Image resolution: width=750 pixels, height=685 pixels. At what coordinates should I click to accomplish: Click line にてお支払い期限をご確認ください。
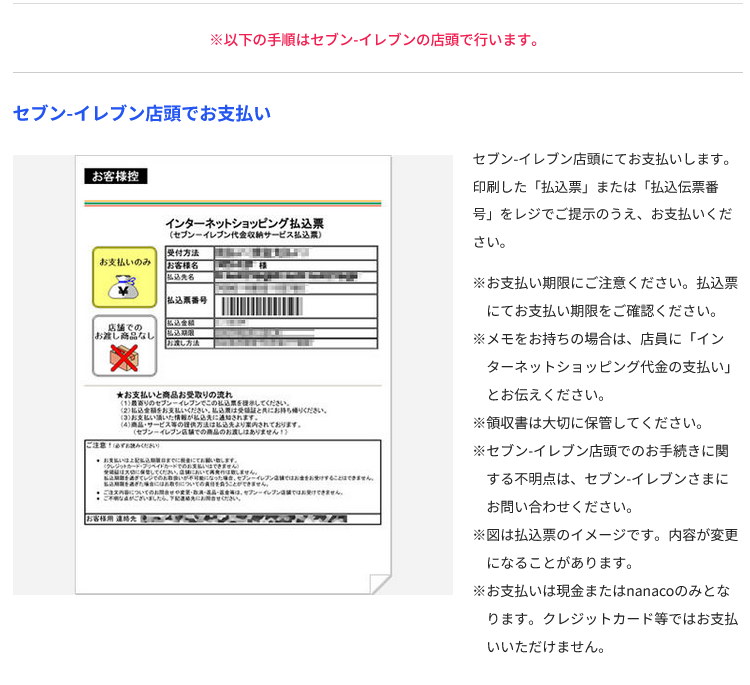[x=603, y=311]
